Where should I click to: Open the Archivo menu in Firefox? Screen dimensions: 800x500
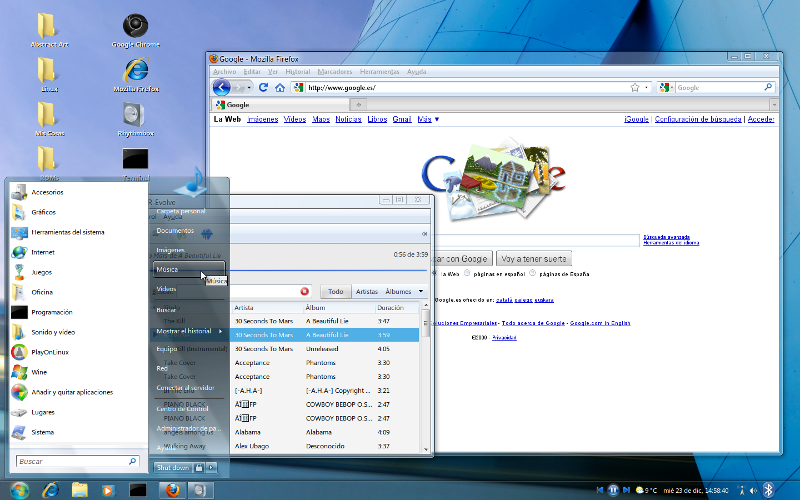224,71
